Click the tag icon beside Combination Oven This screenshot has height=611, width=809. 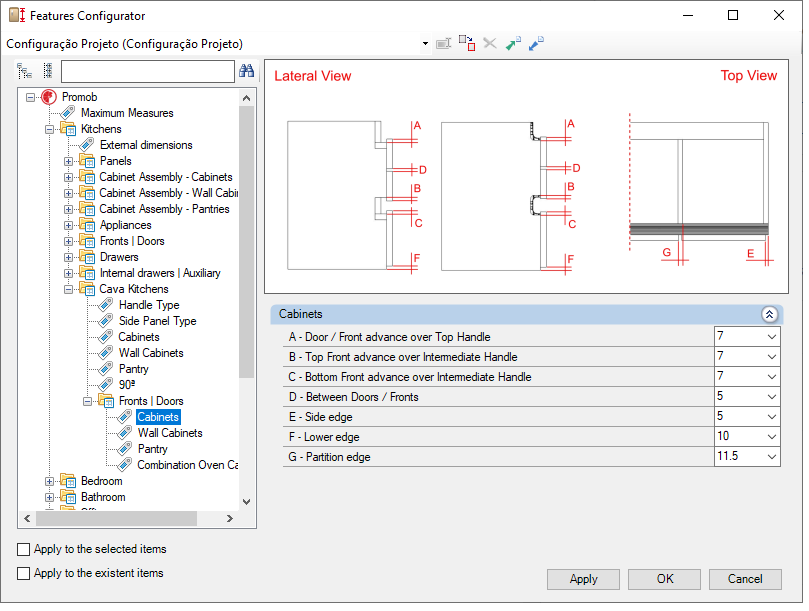(x=124, y=464)
